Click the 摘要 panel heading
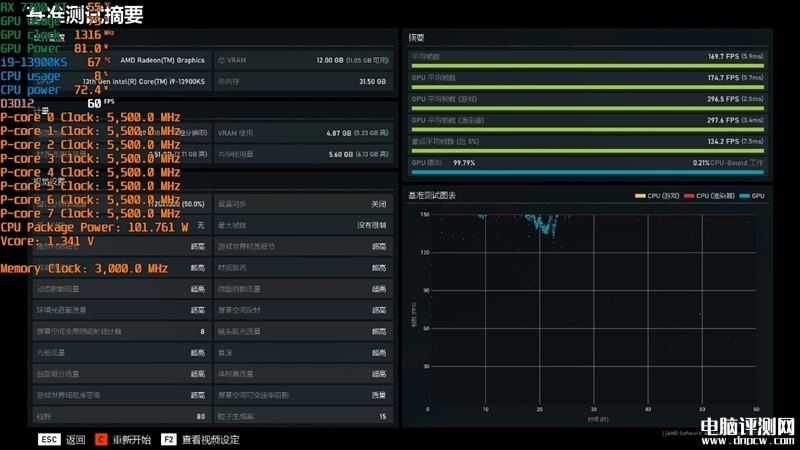Screen dimensions: 800x450 [416, 38]
